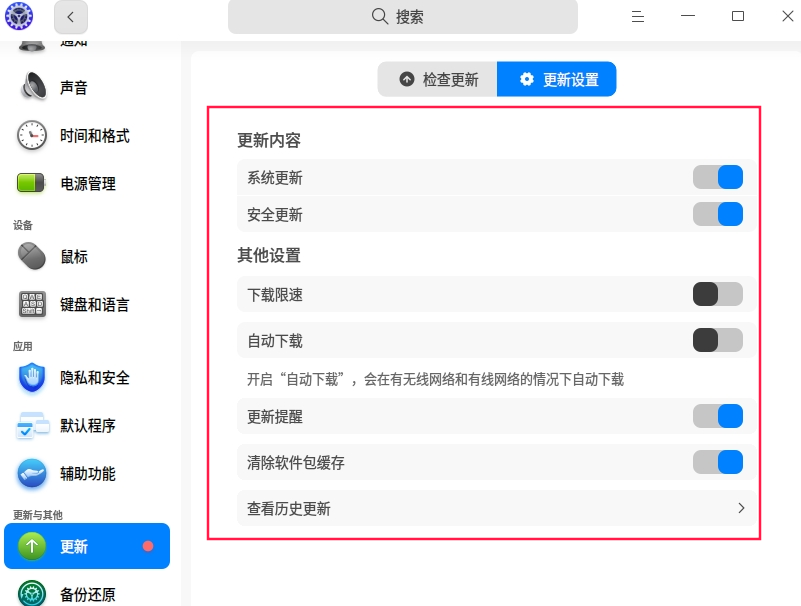Click the clock icon for 时间和格式
801x606 pixels.
click(x=32, y=135)
